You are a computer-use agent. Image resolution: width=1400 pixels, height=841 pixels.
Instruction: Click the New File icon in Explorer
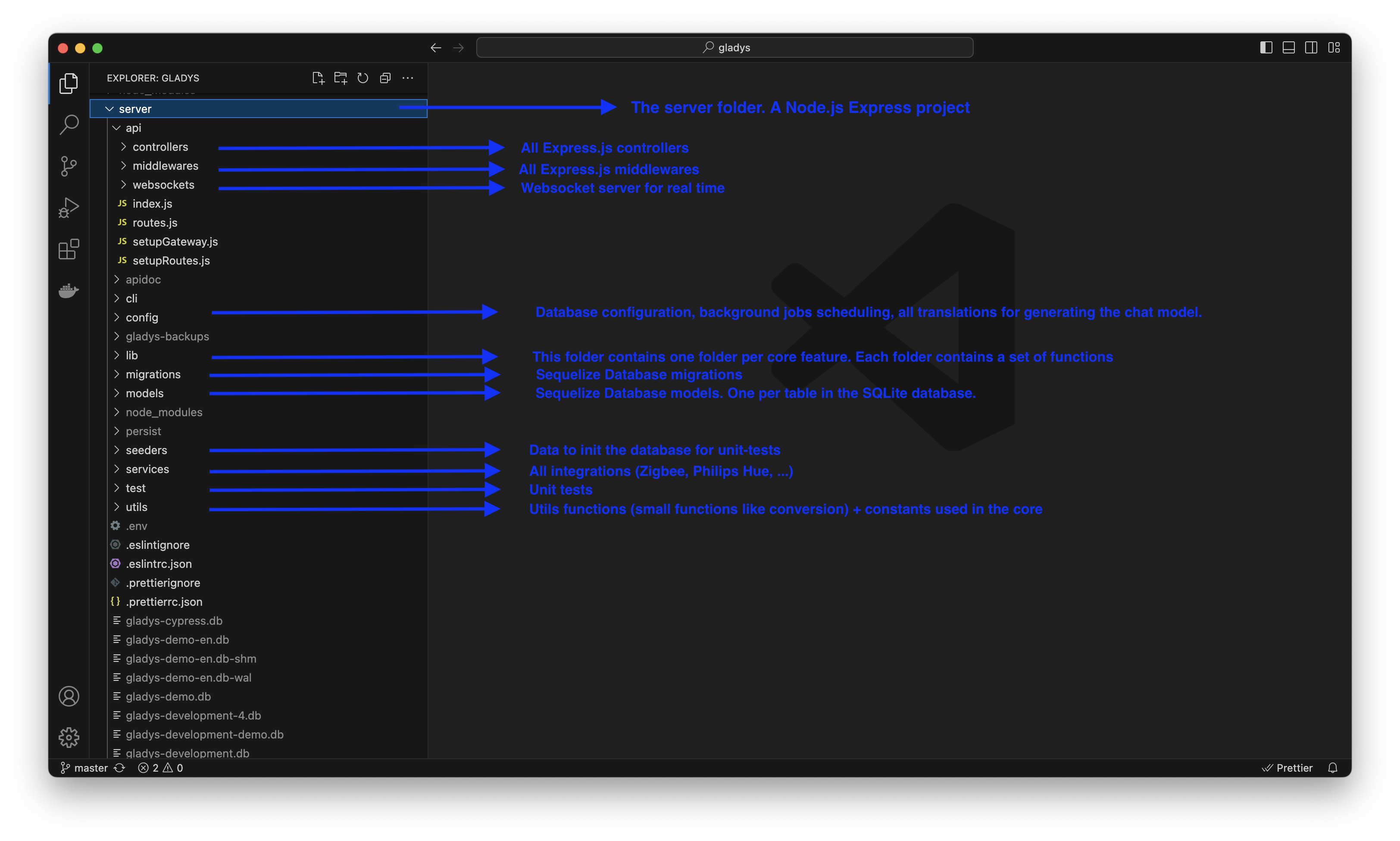318,78
